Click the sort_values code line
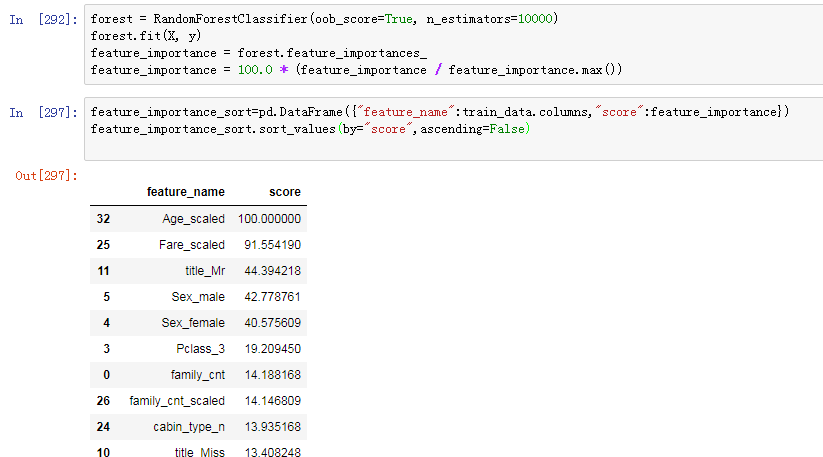Screen dimensions: 823x457 pos(310,129)
